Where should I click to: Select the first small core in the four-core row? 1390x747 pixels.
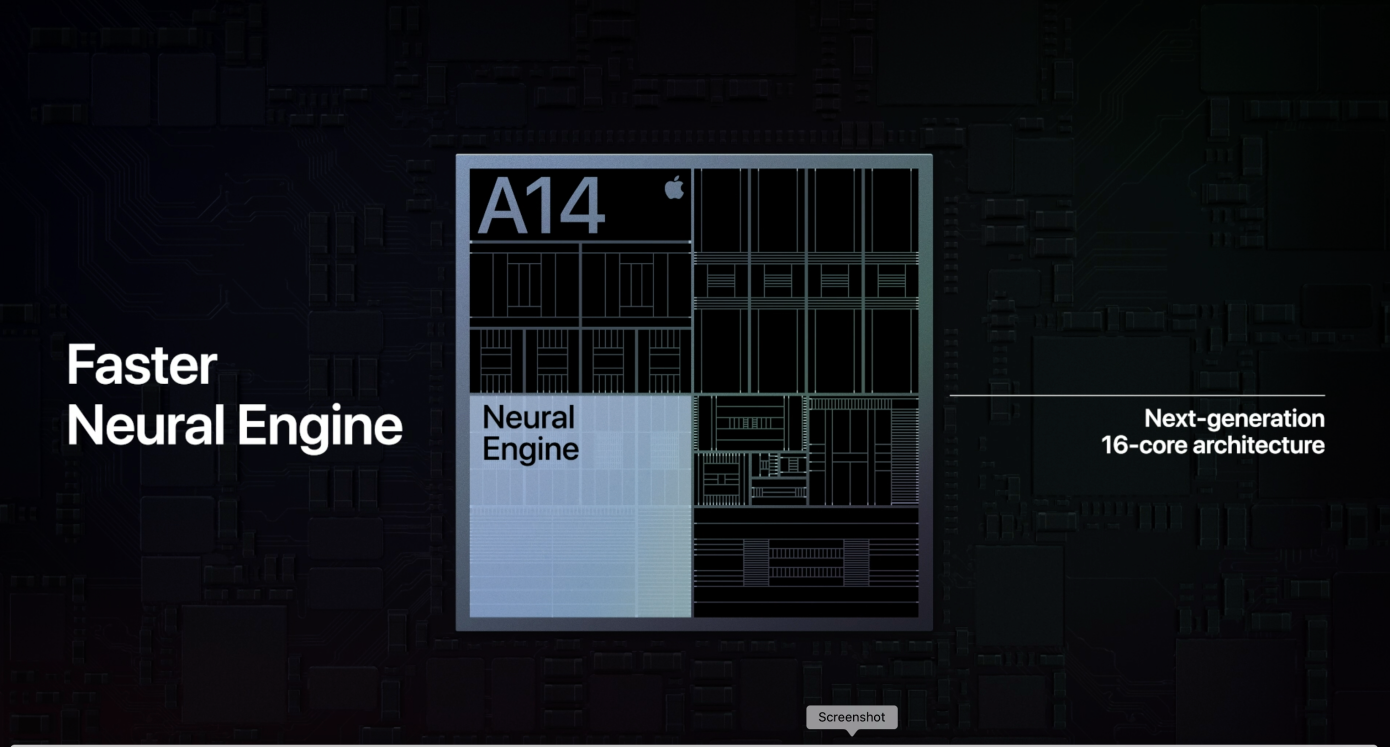pos(496,360)
